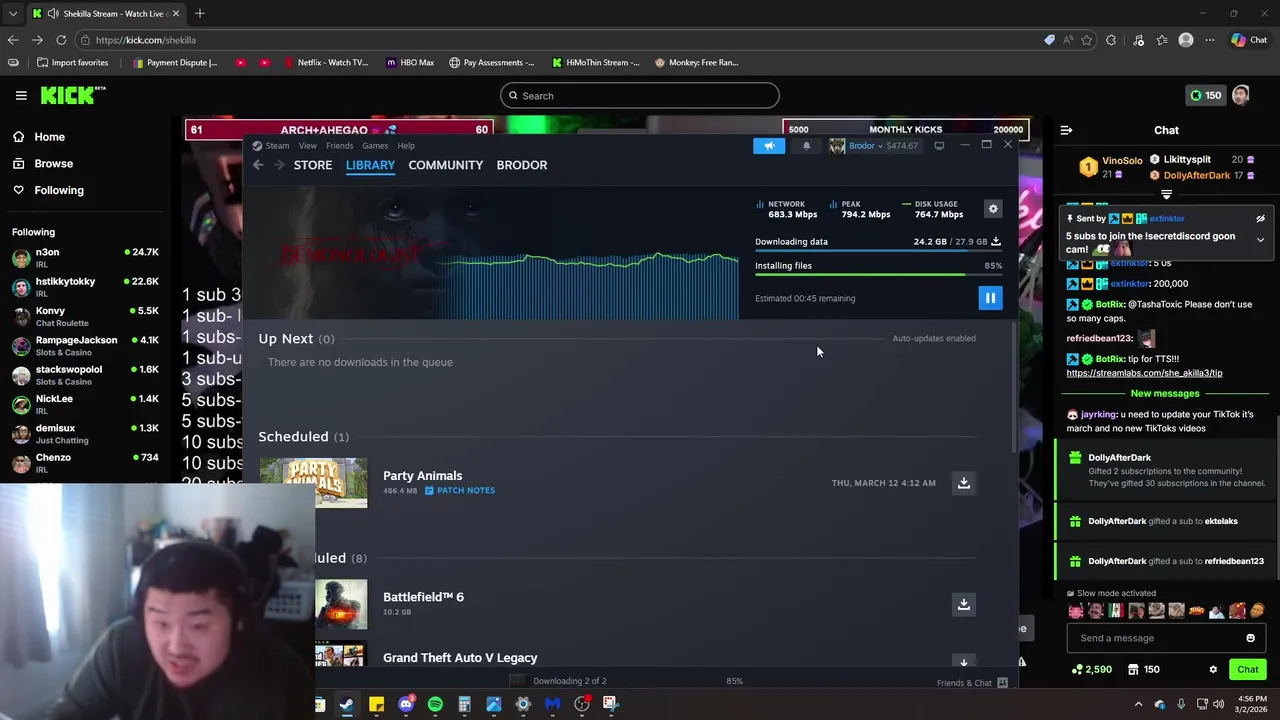Go back in Steam navigation

coord(258,165)
